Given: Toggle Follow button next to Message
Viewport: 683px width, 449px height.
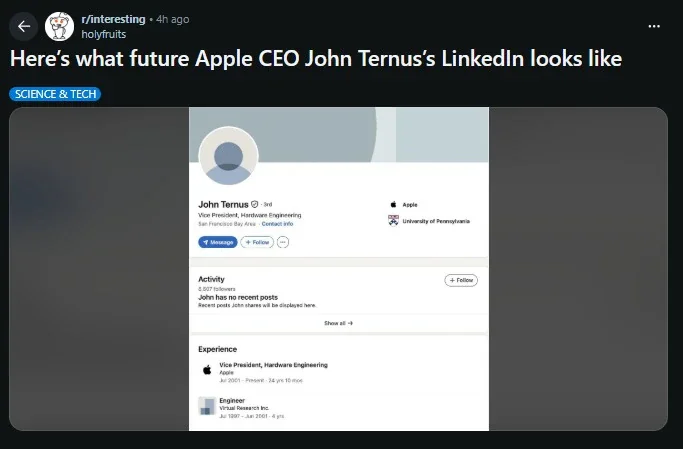Looking at the screenshot, I should (257, 242).
